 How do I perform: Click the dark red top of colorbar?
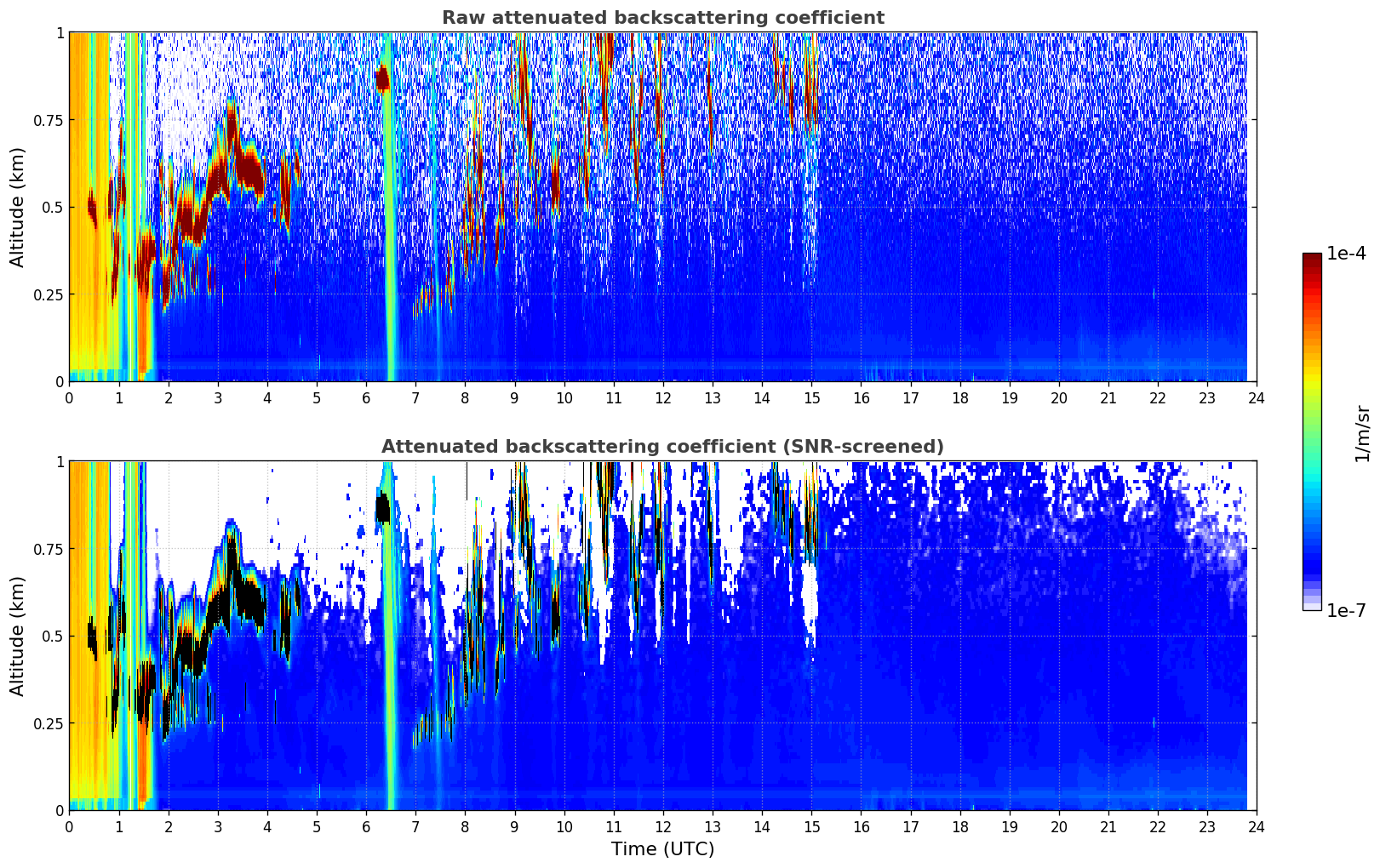click(x=1312, y=259)
